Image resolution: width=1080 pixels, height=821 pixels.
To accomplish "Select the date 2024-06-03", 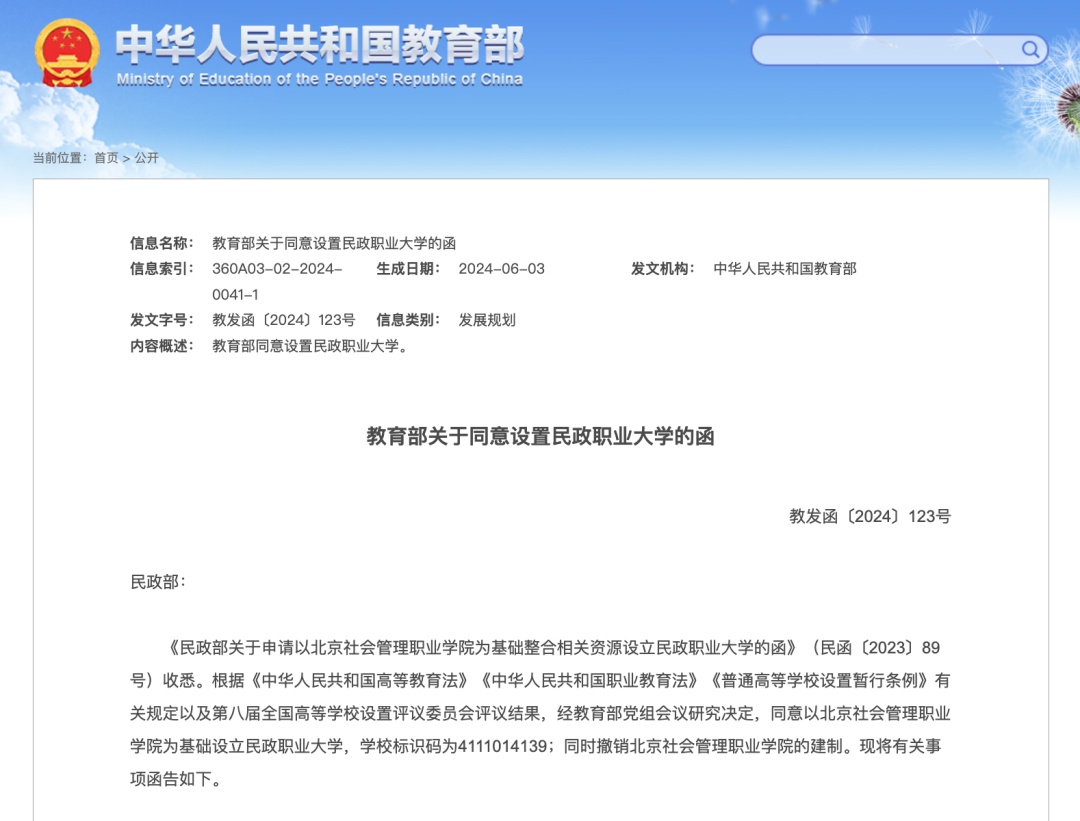I will [501, 269].
